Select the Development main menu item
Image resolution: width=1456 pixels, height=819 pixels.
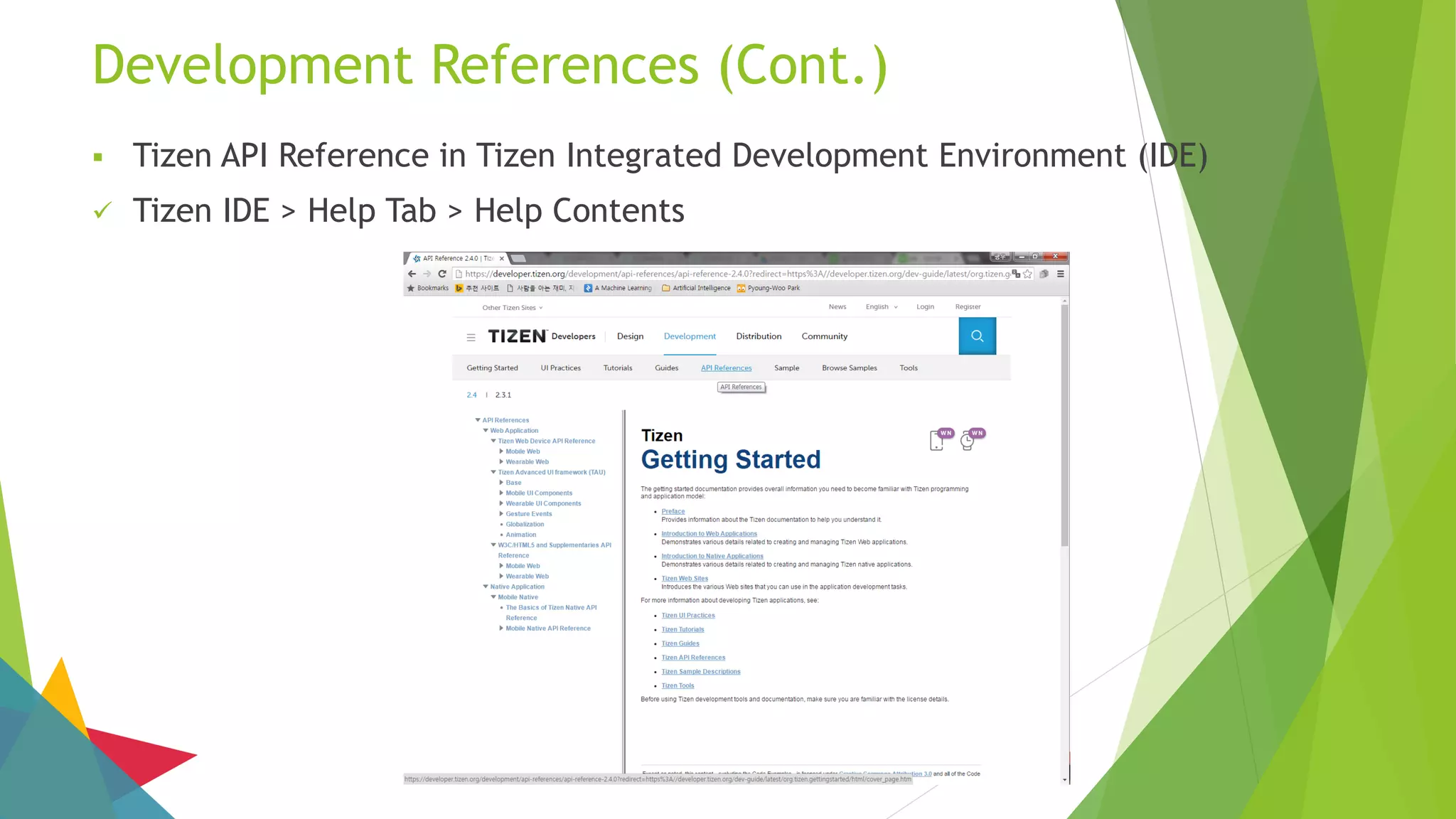690,336
